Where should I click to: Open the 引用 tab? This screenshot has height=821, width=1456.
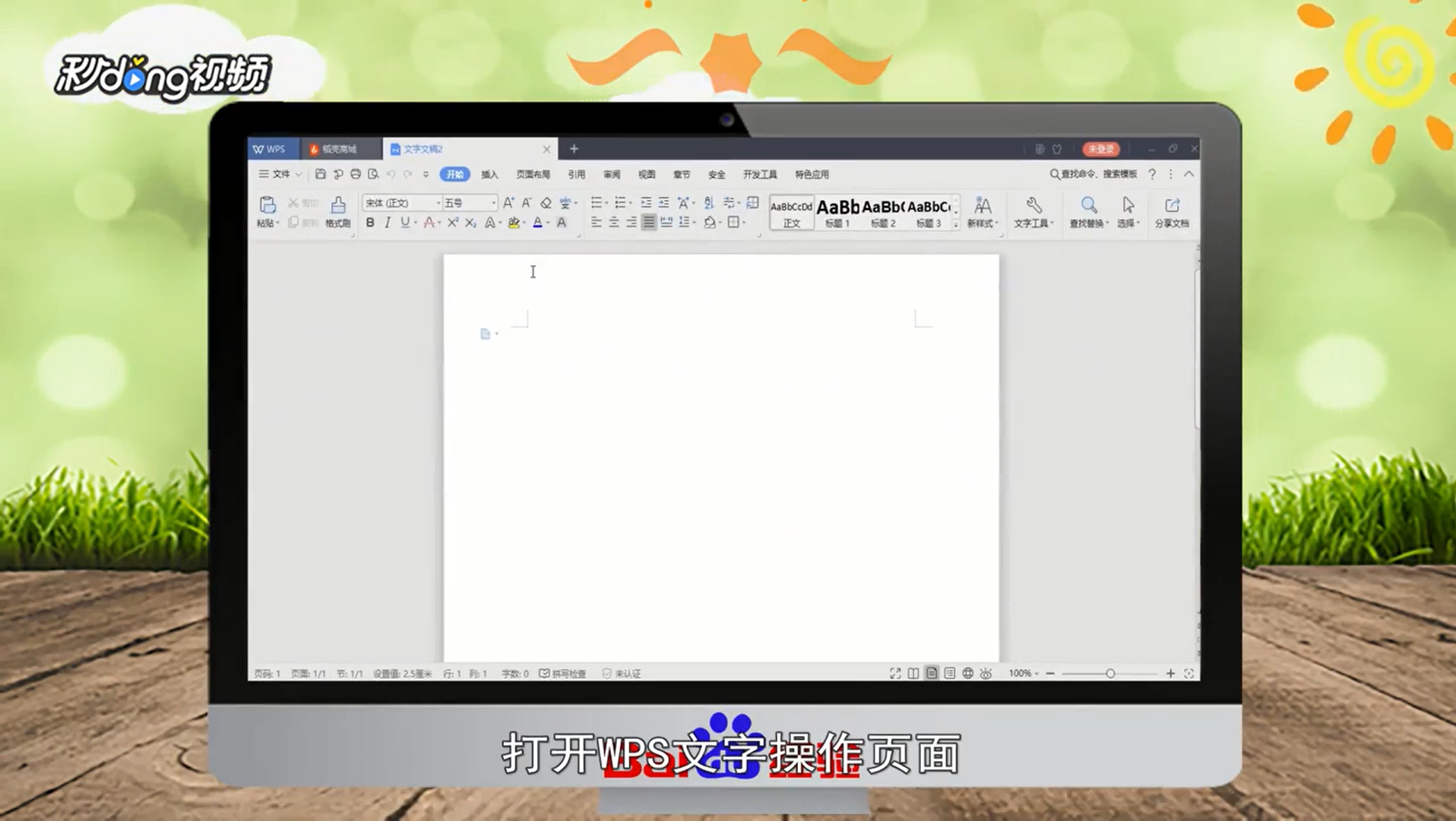point(577,175)
